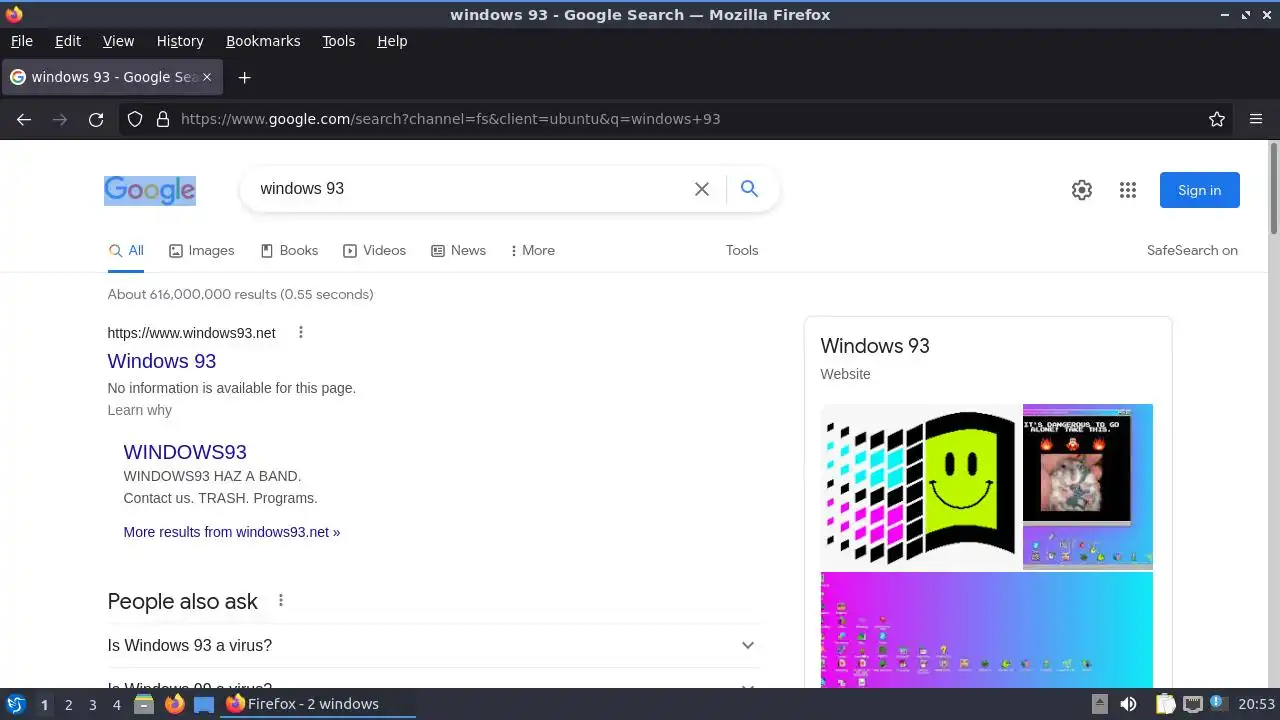This screenshot has height=720, width=1280.
Task: Focus the Google search input field
Action: coord(470,189)
